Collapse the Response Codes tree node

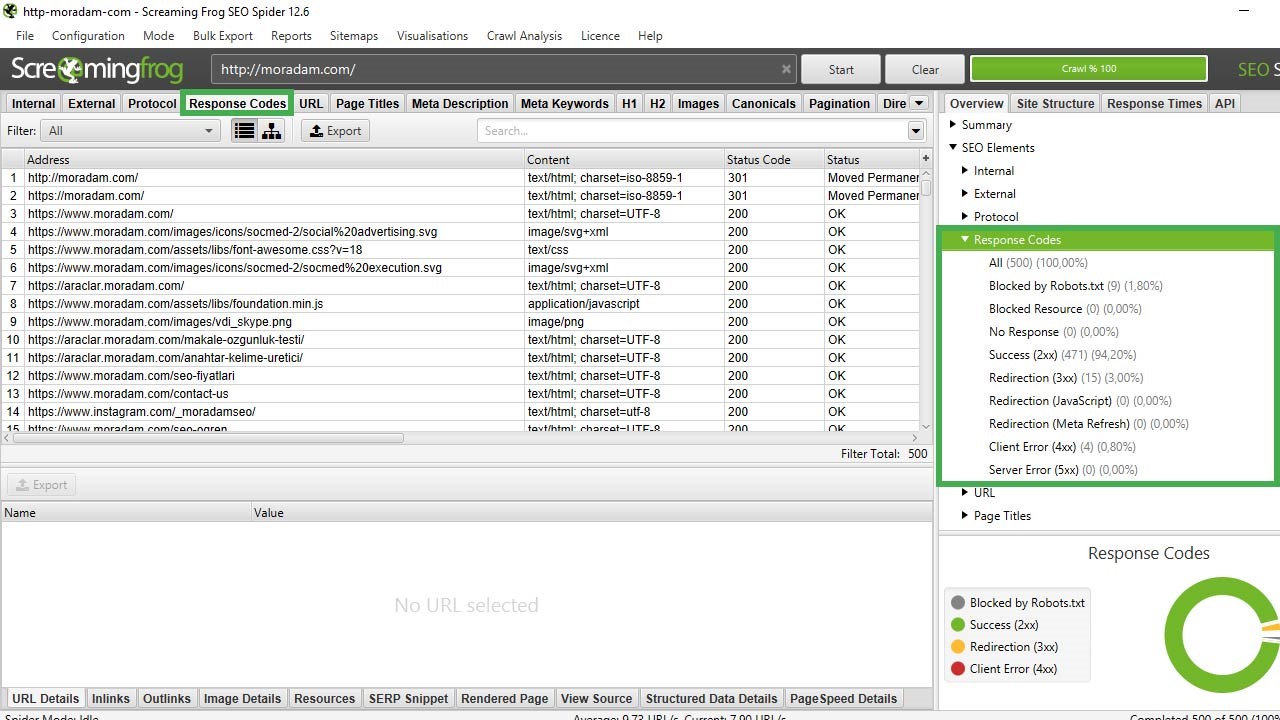pyautogui.click(x=965, y=240)
